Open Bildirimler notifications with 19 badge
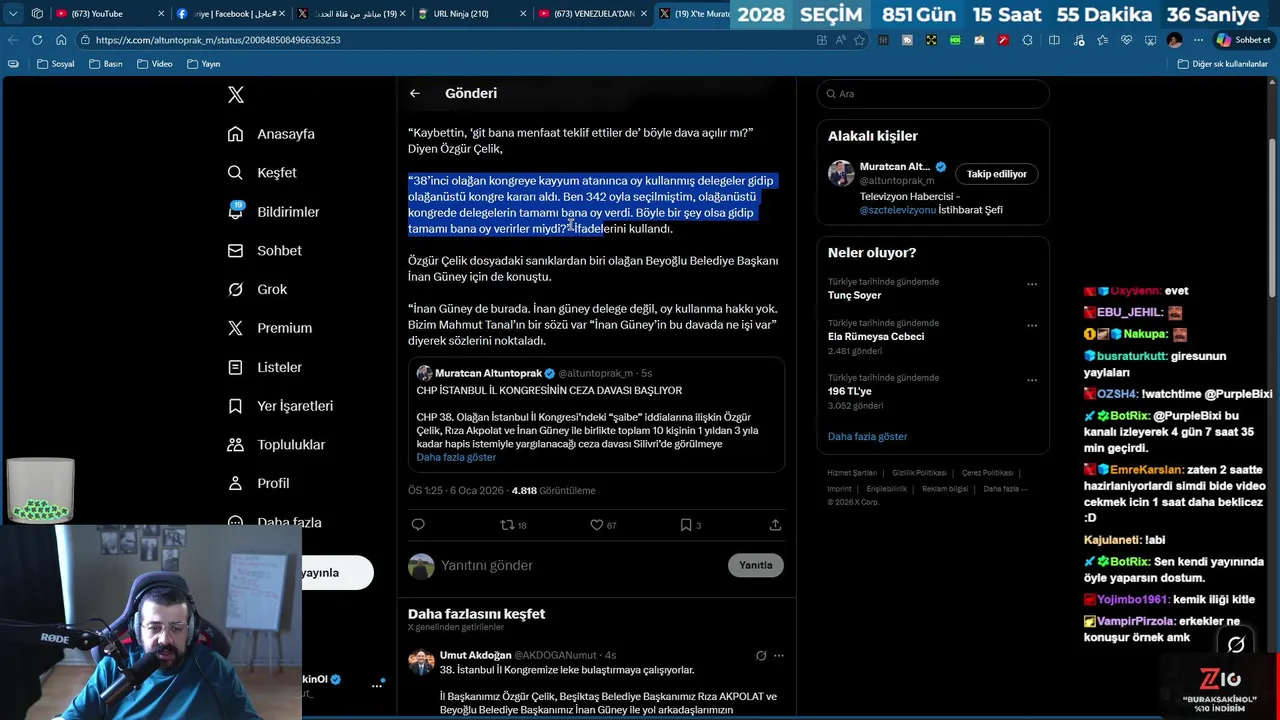The height and width of the screenshot is (720, 1280). click(x=274, y=212)
